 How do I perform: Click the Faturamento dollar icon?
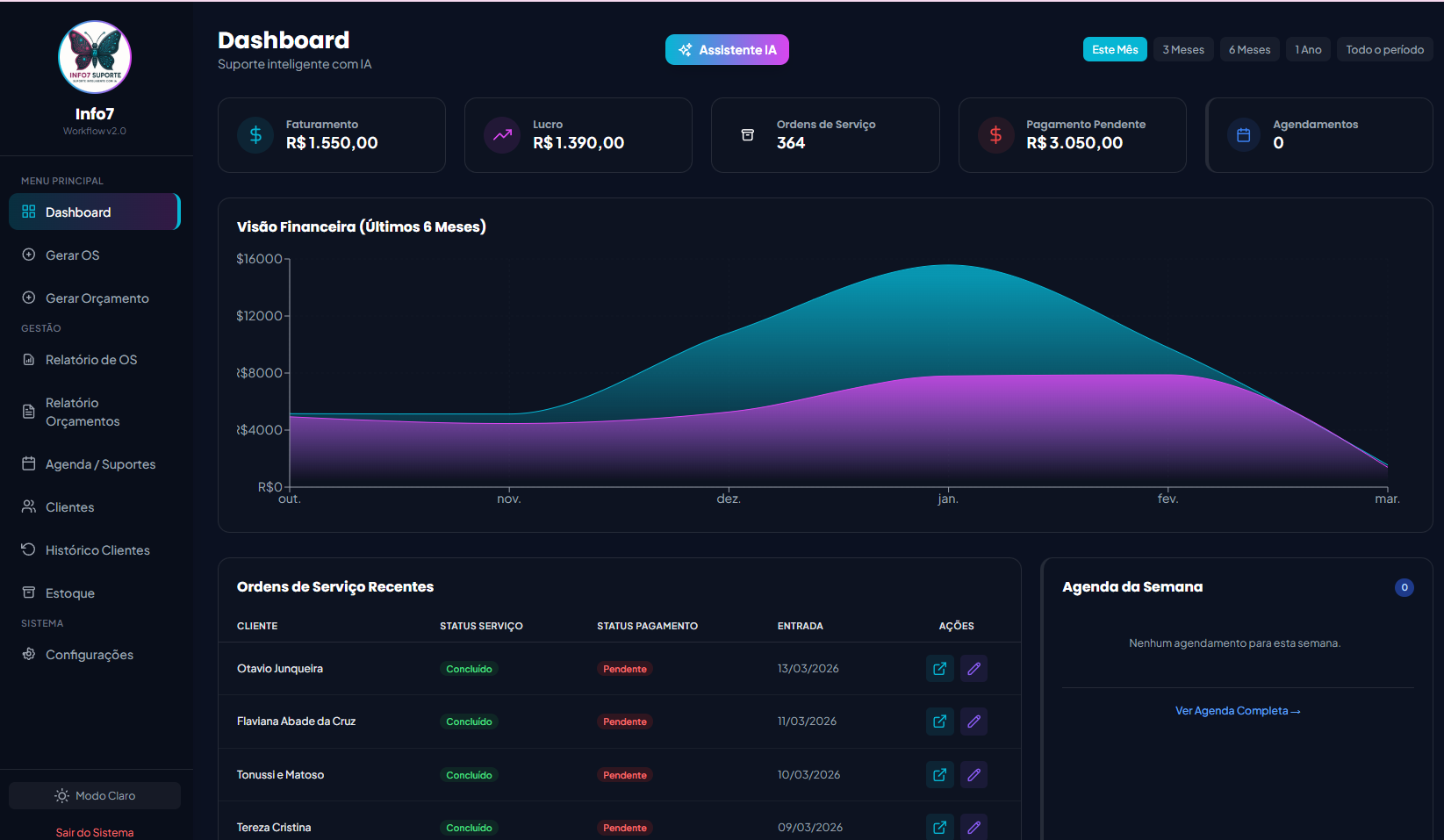(x=254, y=135)
